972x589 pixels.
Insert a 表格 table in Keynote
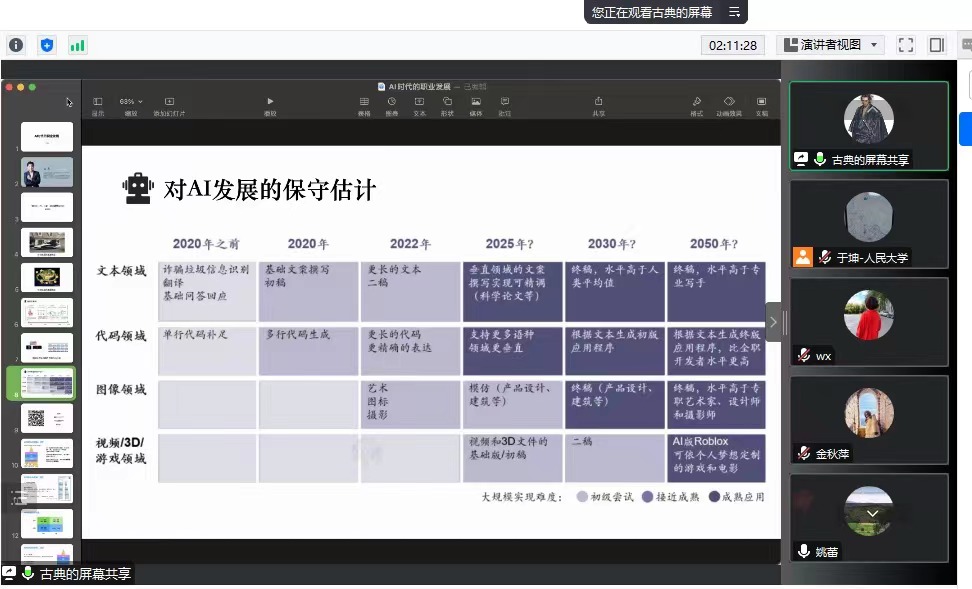point(364,101)
